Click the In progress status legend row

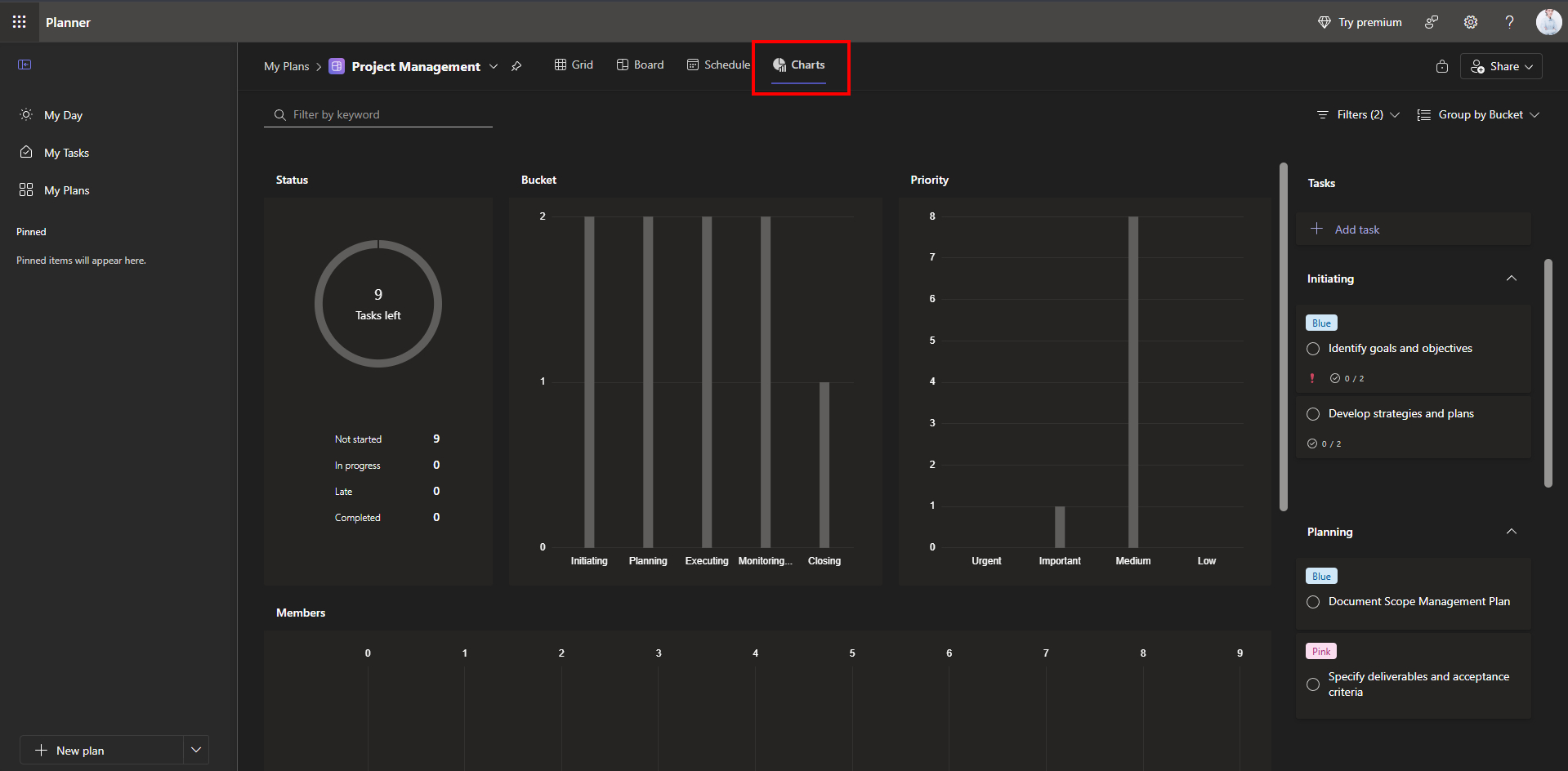tap(386, 465)
